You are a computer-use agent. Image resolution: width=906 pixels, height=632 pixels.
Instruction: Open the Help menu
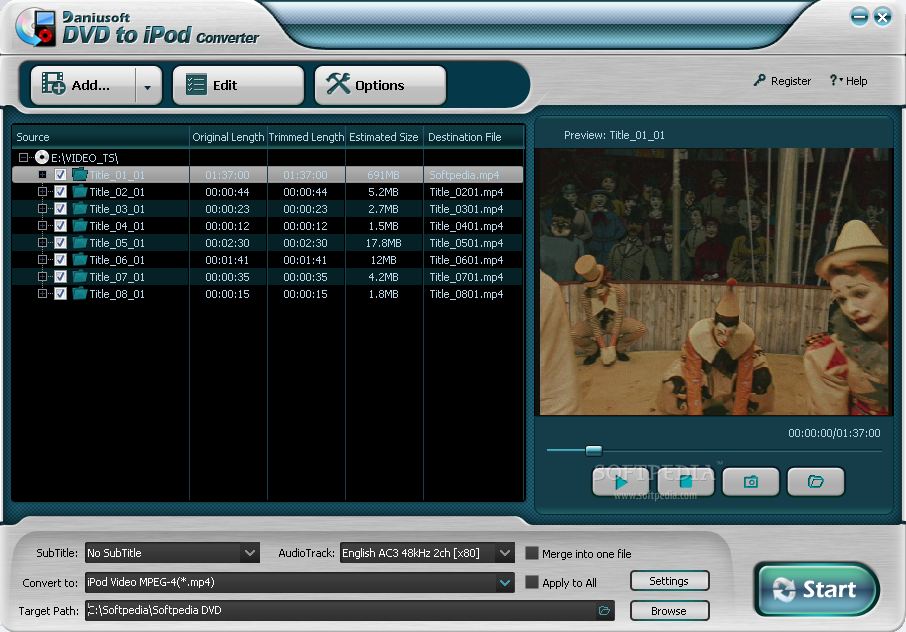[x=848, y=81]
